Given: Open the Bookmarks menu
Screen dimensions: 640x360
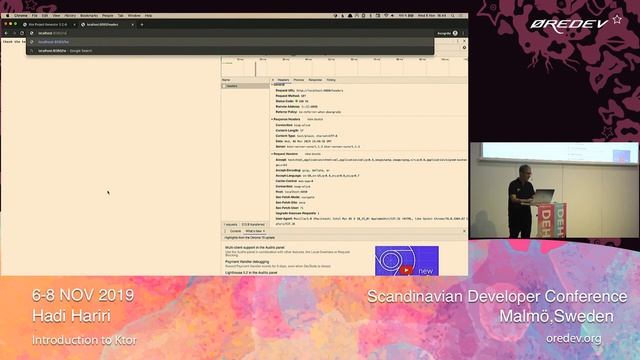Looking at the screenshot, I should [89, 16].
